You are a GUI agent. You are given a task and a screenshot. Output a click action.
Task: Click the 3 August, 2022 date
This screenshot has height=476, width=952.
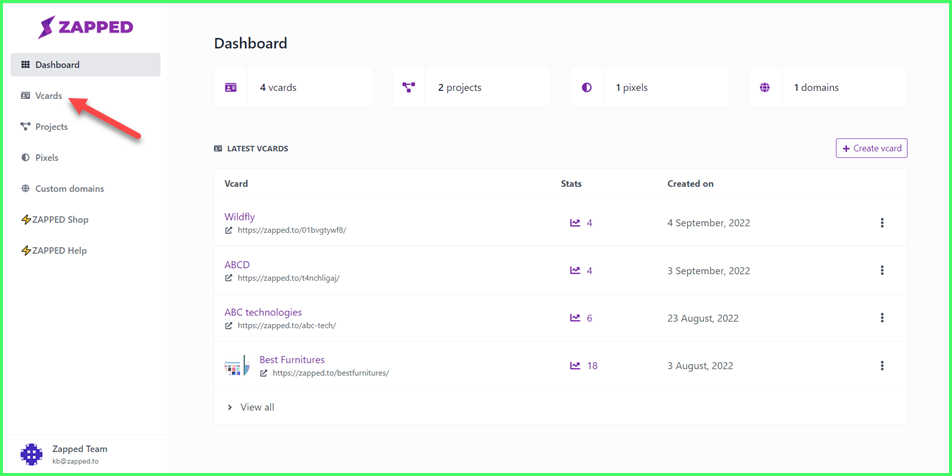pyautogui.click(x=700, y=366)
